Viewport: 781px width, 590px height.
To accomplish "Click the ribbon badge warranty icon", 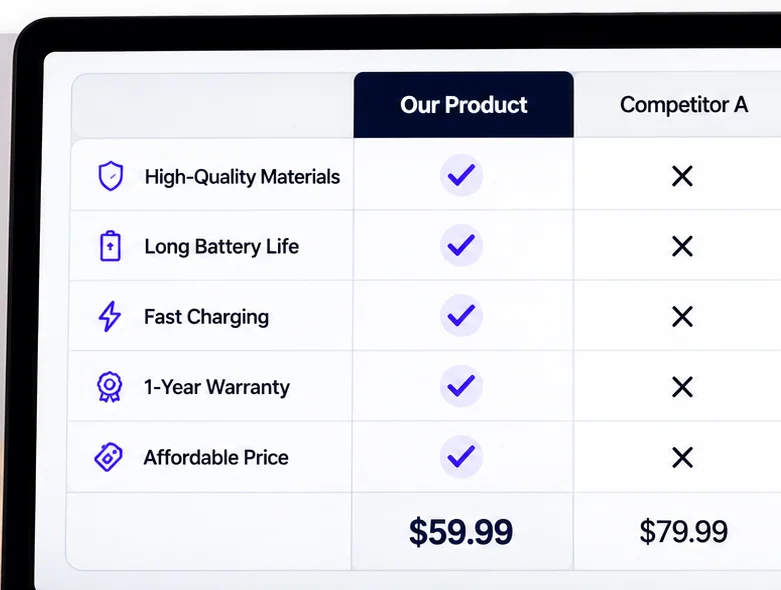I will [x=109, y=386].
